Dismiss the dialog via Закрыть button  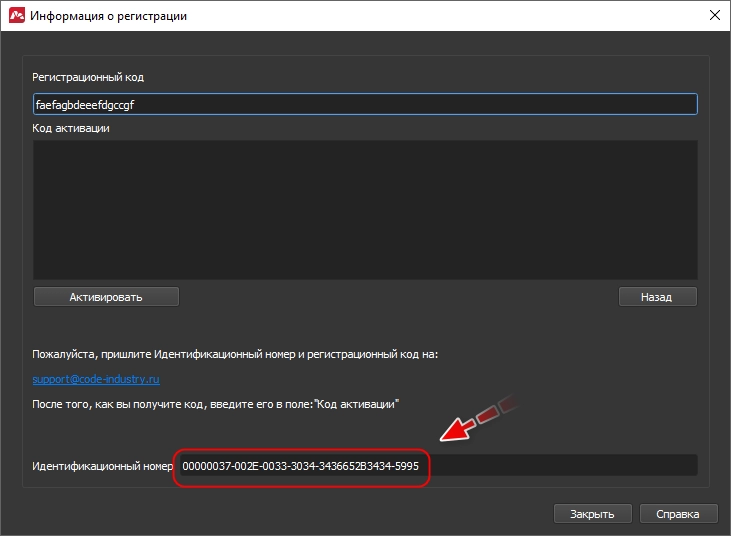(593, 514)
